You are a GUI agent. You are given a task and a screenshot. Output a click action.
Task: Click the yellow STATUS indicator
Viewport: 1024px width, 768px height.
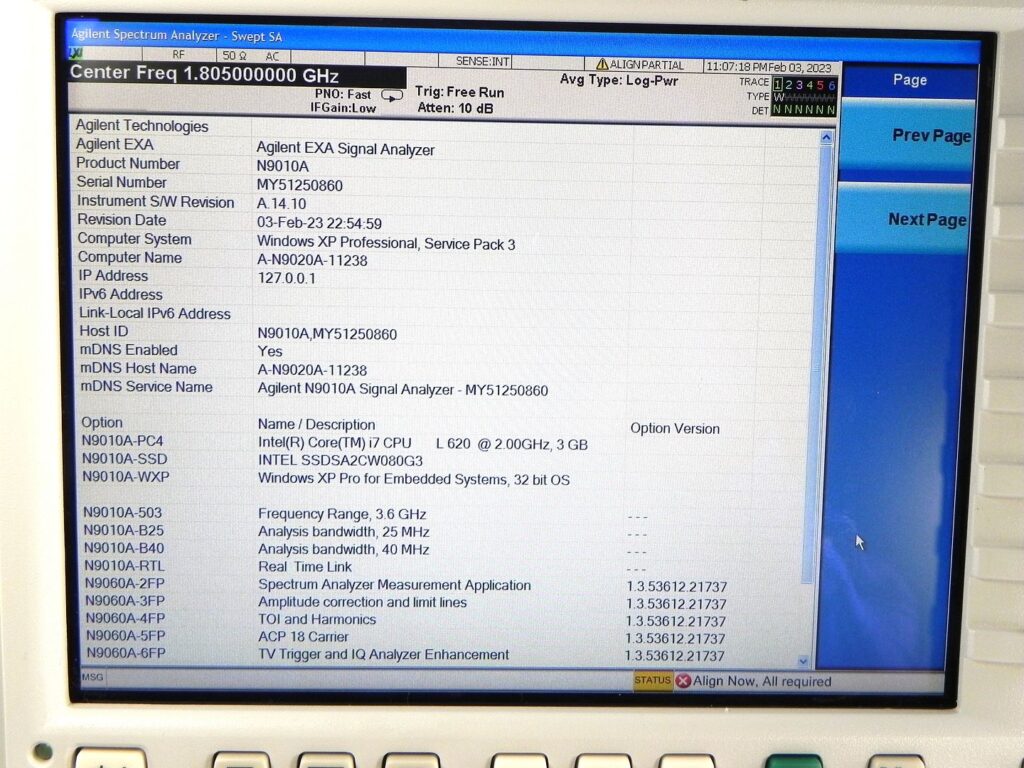[652, 680]
